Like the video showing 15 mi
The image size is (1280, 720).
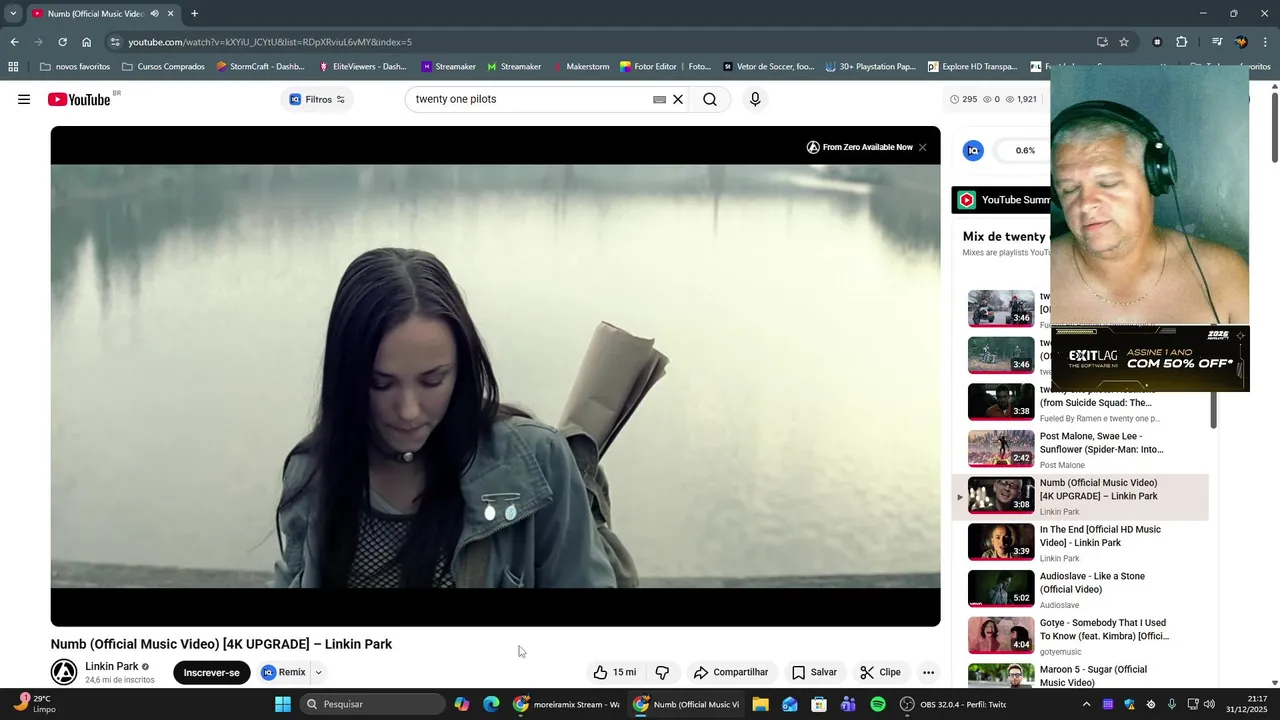[614, 672]
